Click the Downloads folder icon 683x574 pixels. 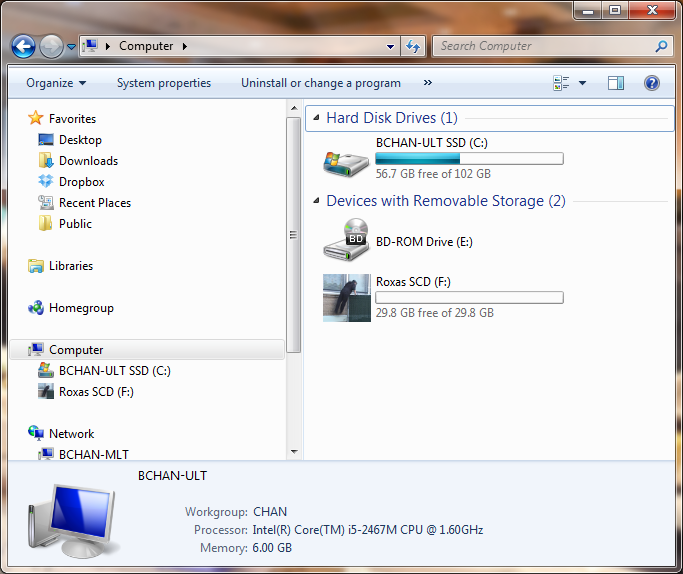[x=46, y=160]
